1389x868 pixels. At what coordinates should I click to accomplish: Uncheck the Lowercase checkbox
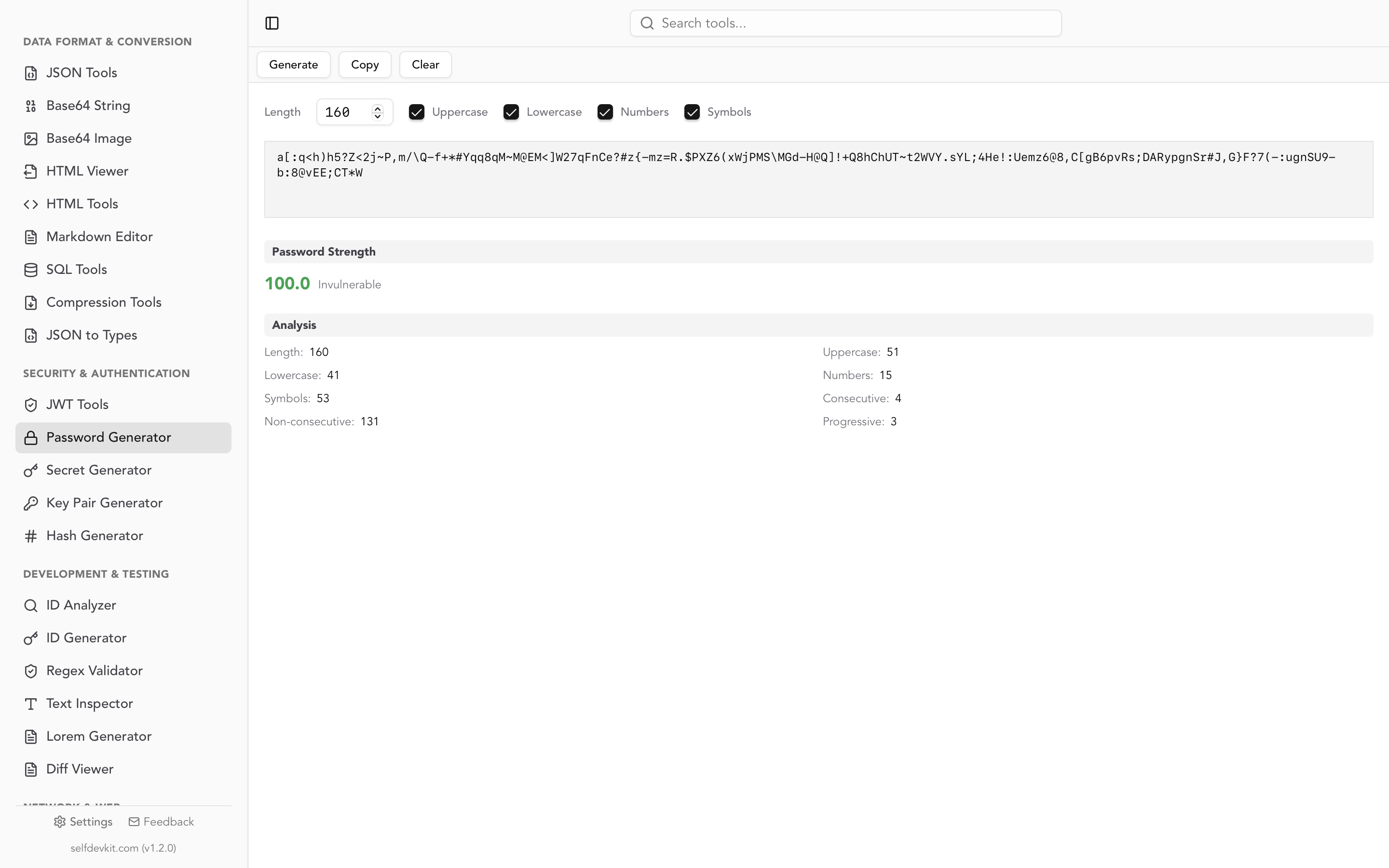tap(511, 112)
